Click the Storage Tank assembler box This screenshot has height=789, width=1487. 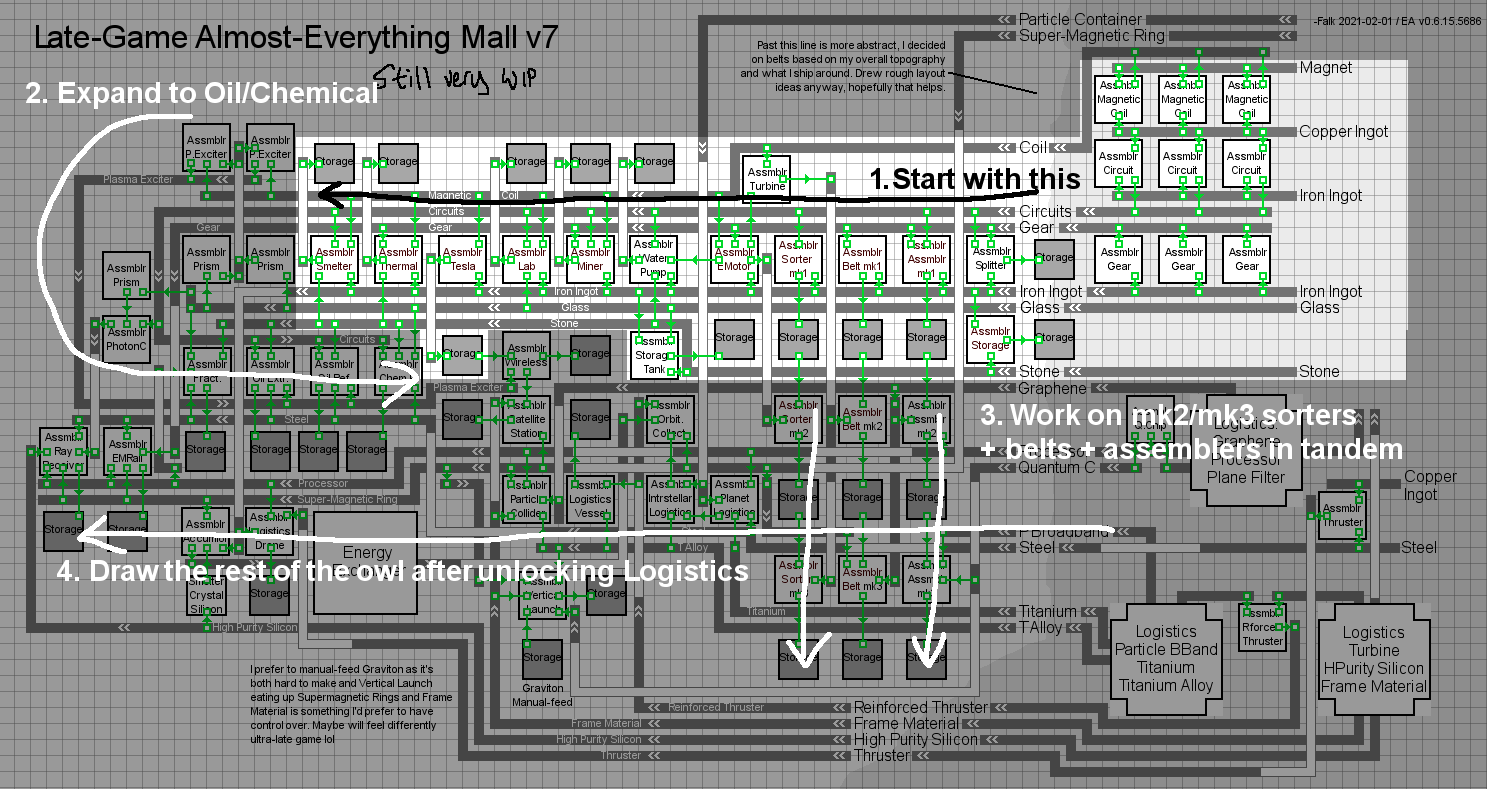tap(654, 355)
